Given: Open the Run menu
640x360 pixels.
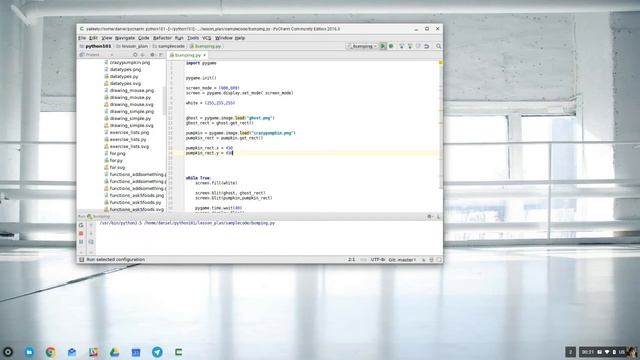Looking at the screenshot, I should click(x=179, y=38).
